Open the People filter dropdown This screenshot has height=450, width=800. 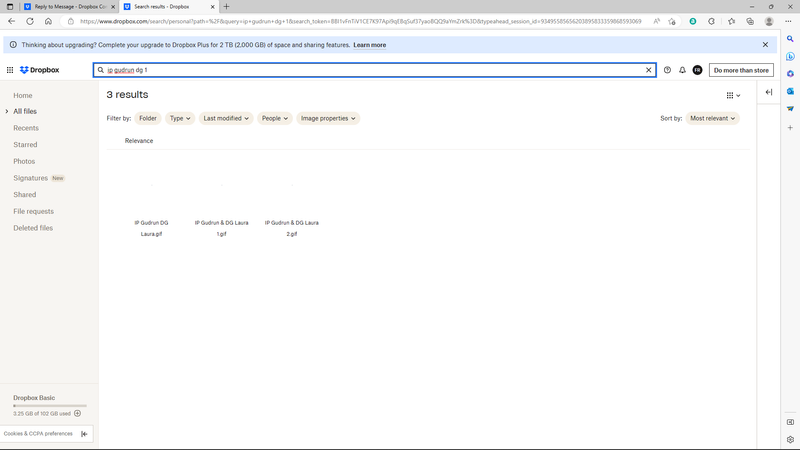pyautogui.click(x=274, y=118)
